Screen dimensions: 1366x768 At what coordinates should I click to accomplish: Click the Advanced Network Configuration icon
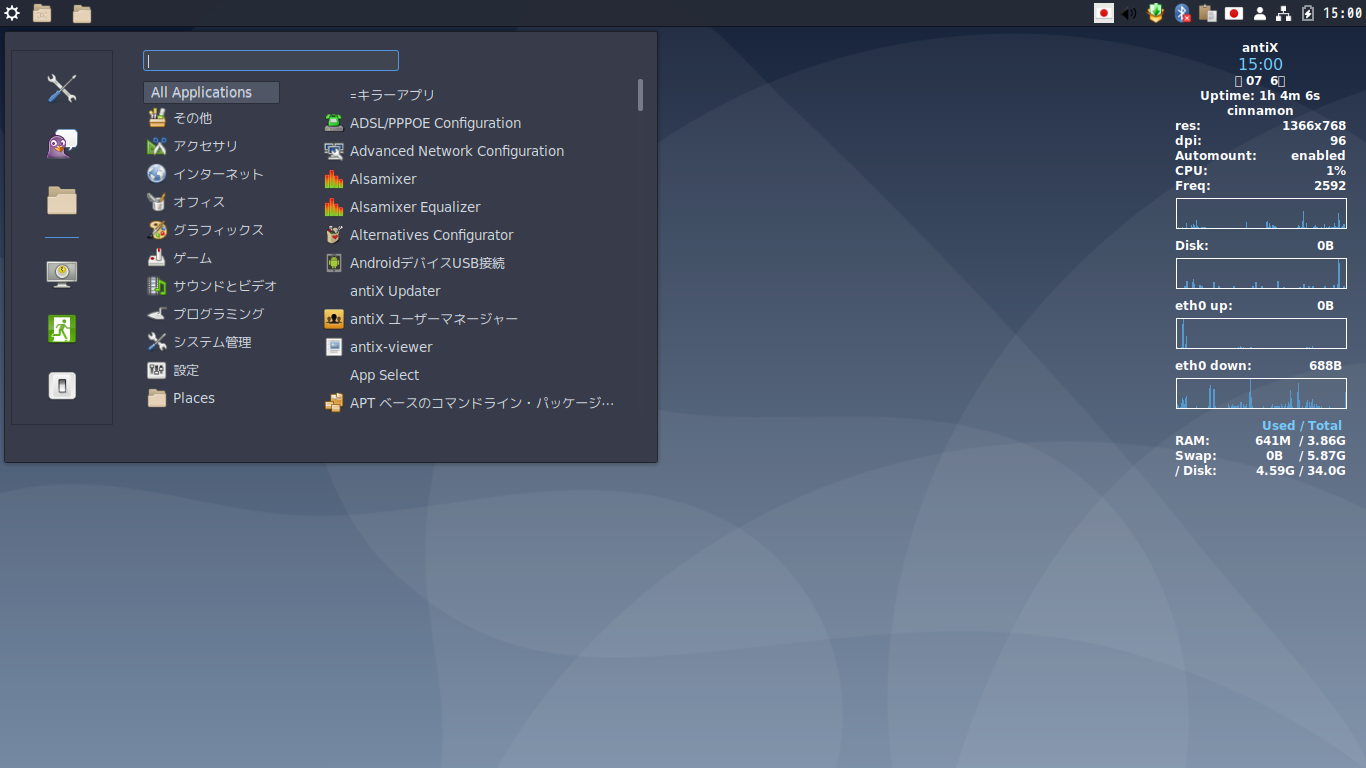tap(334, 151)
